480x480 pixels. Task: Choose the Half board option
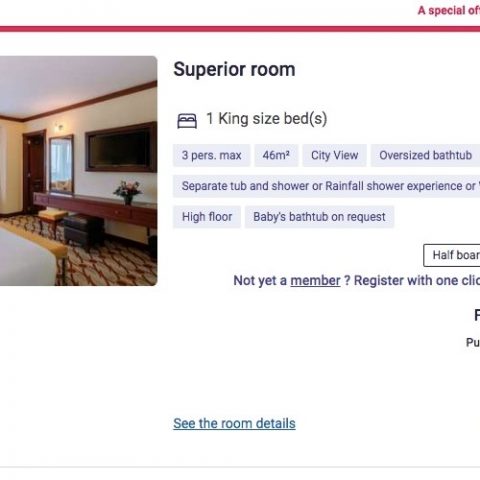click(452, 255)
